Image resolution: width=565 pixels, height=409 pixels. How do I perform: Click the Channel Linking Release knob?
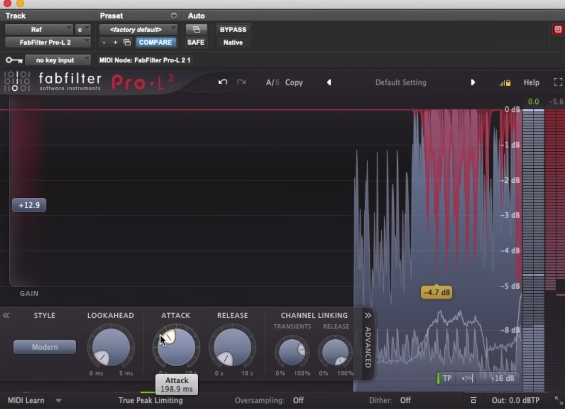(335, 352)
